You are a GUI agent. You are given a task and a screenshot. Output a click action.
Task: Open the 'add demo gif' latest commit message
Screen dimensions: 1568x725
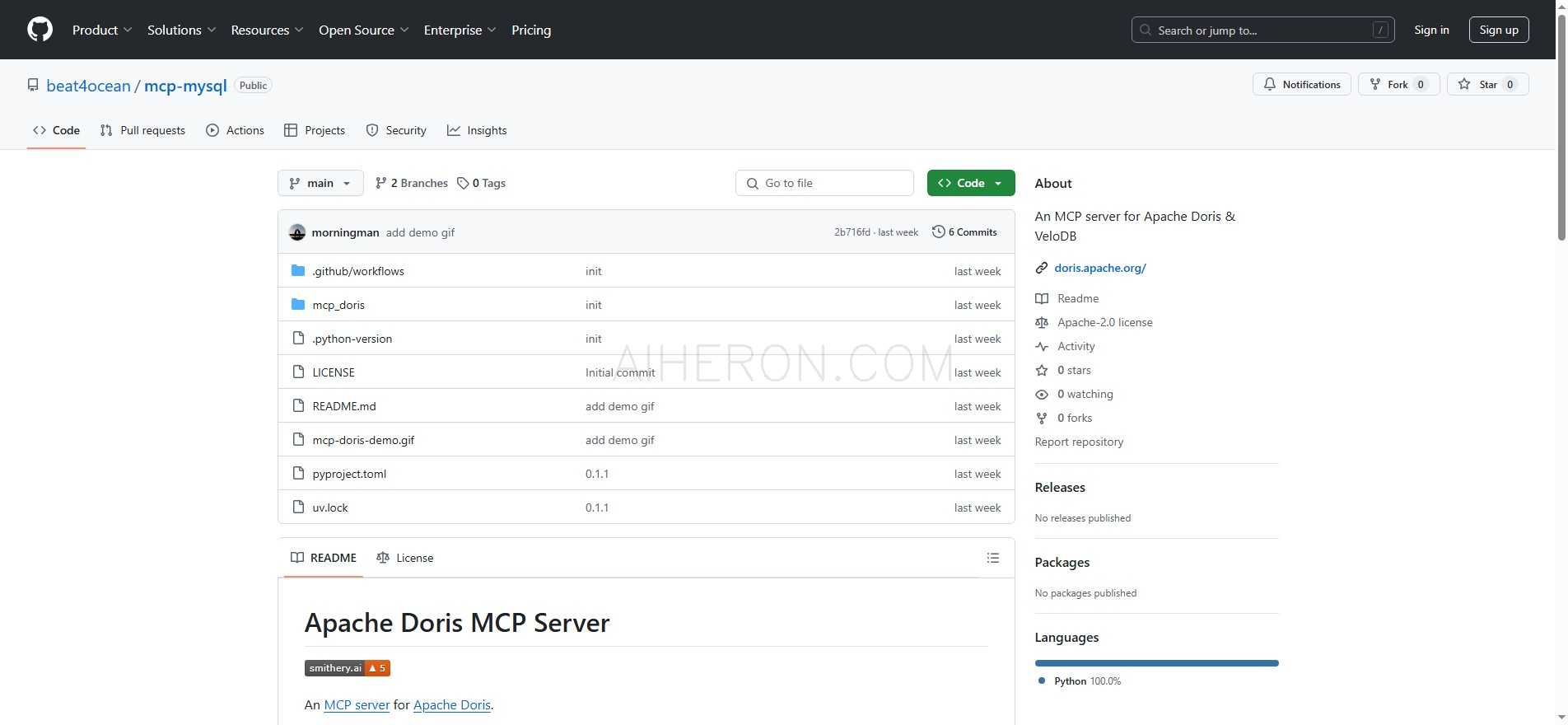[420, 232]
